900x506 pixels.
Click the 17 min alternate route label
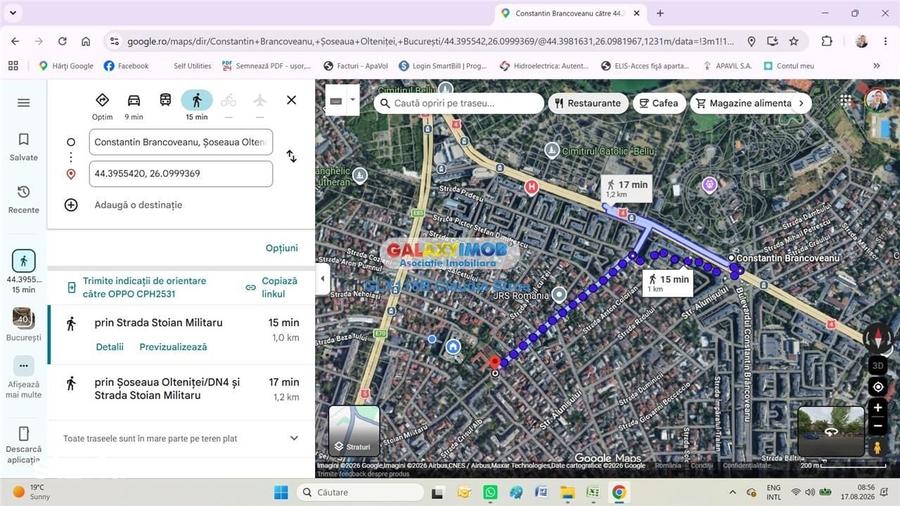(x=627, y=188)
